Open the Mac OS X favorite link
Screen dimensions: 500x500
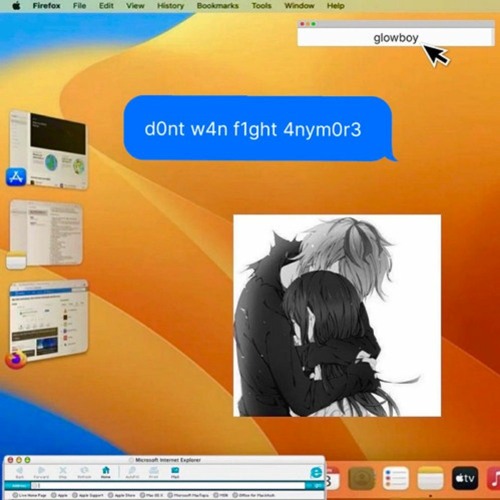point(151,495)
